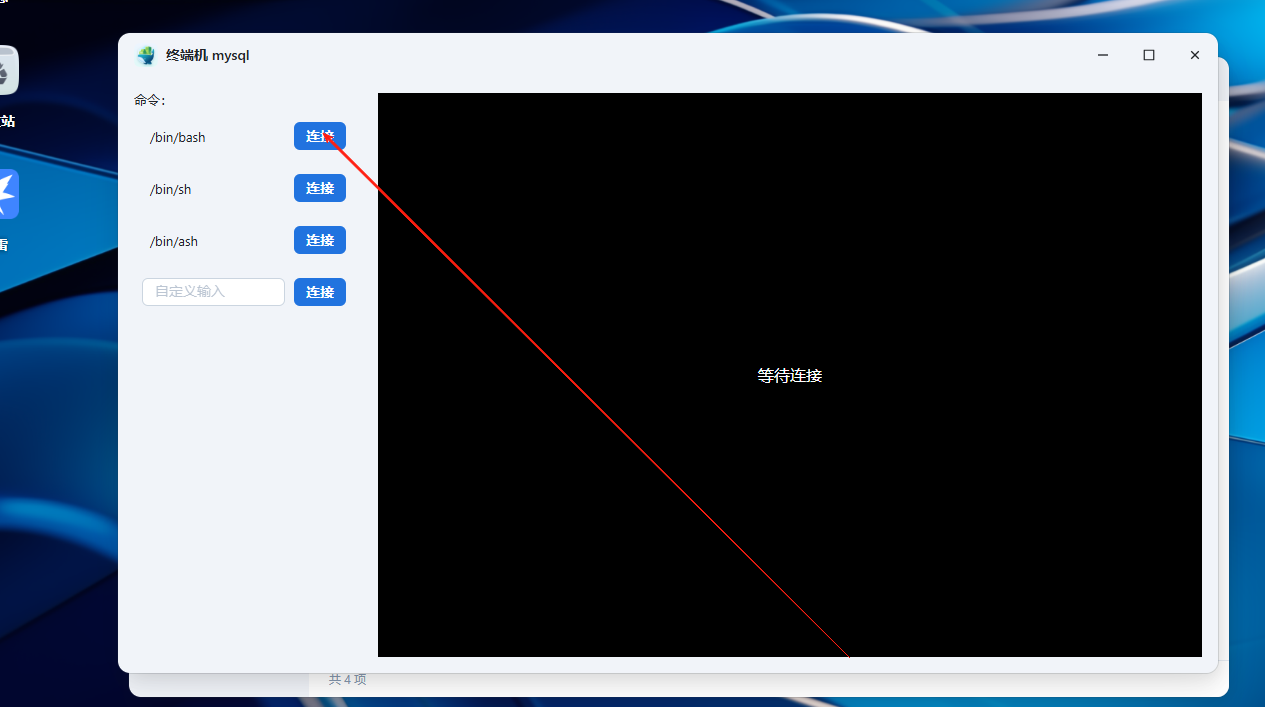Viewport: 1265px width, 707px height.
Task: Click the /bin/ash command label
Action: [174, 241]
